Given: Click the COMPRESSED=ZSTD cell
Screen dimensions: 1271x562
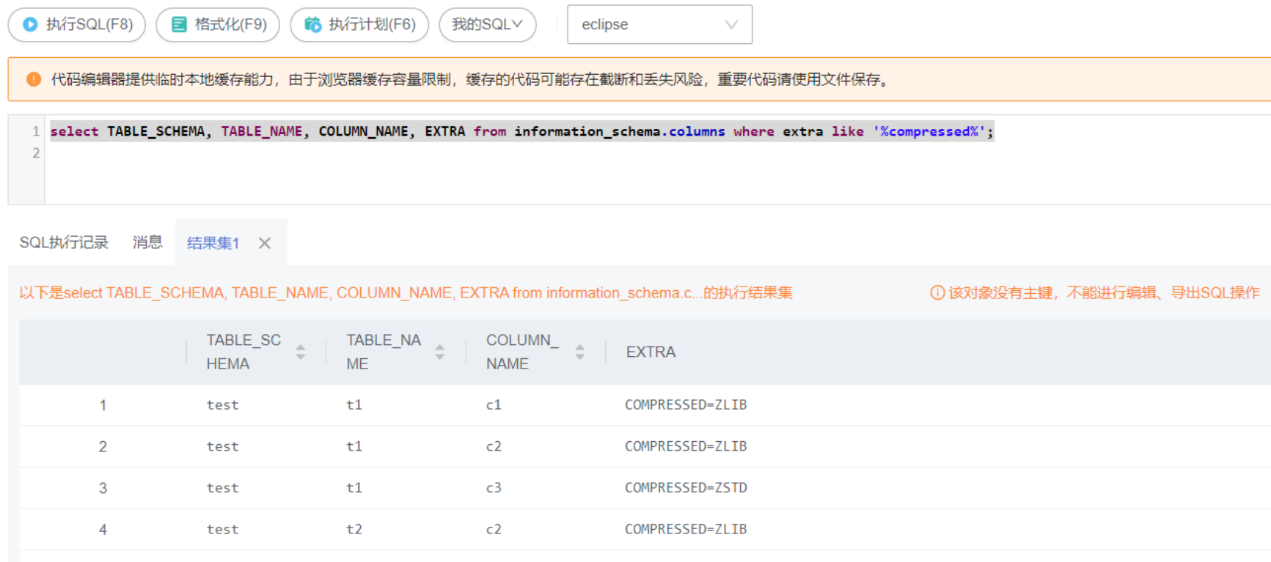Looking at the screenshot, I should point(686,488).
